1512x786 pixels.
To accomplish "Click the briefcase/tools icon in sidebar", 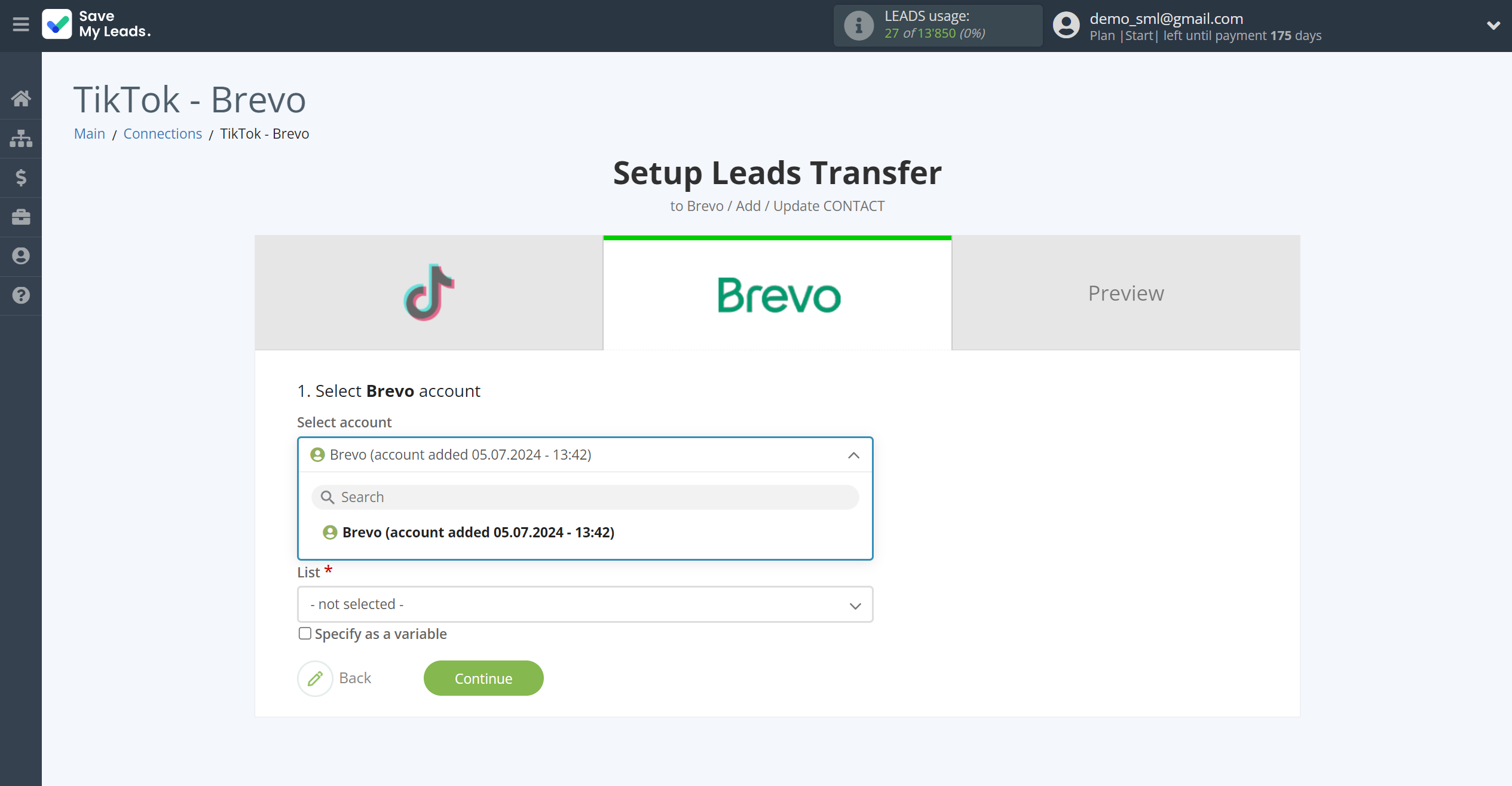I will pos(21,216).
